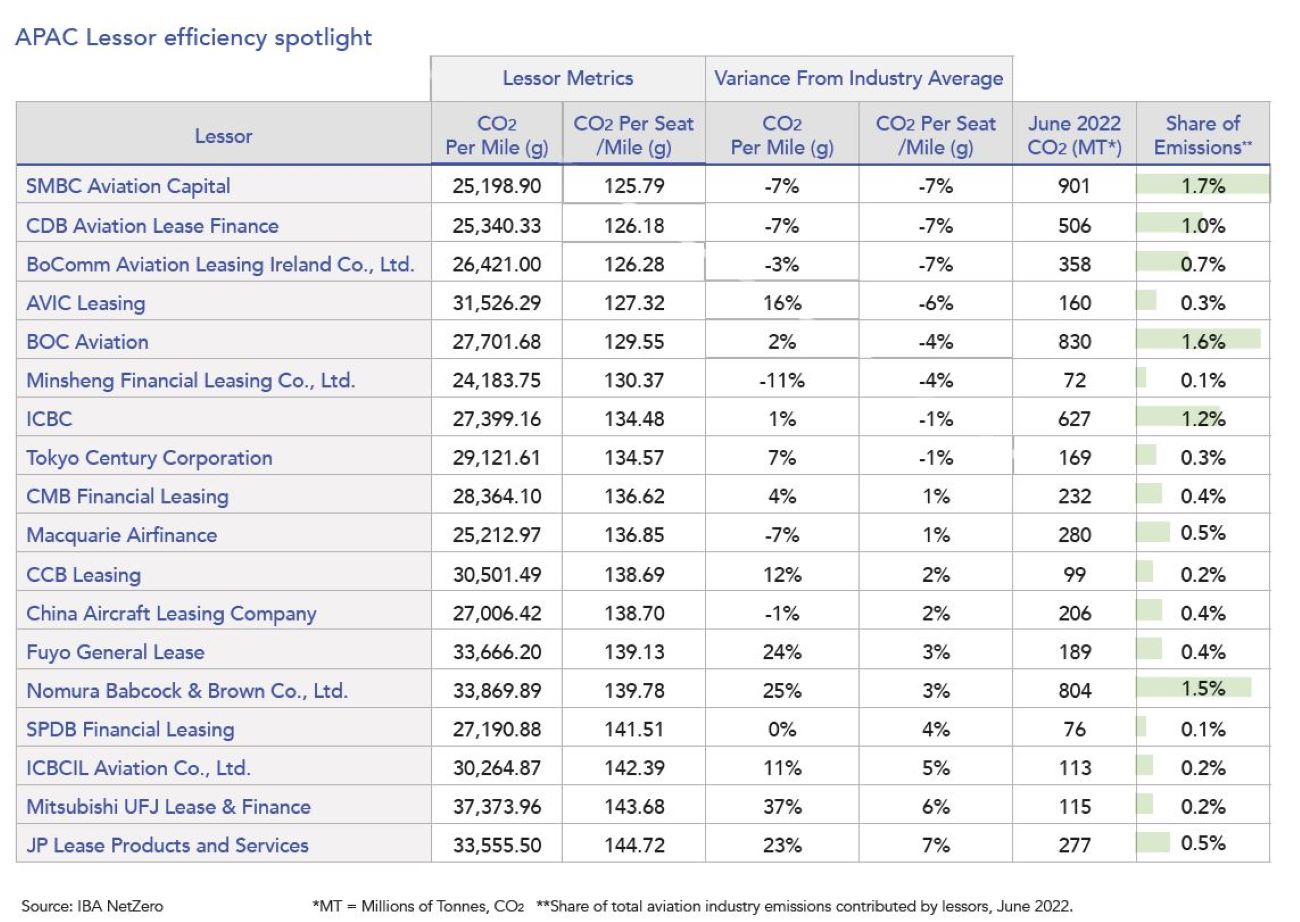
Task: Select the 25,340.33 CO2 per mile value
Action: click(x=496, y=226)
